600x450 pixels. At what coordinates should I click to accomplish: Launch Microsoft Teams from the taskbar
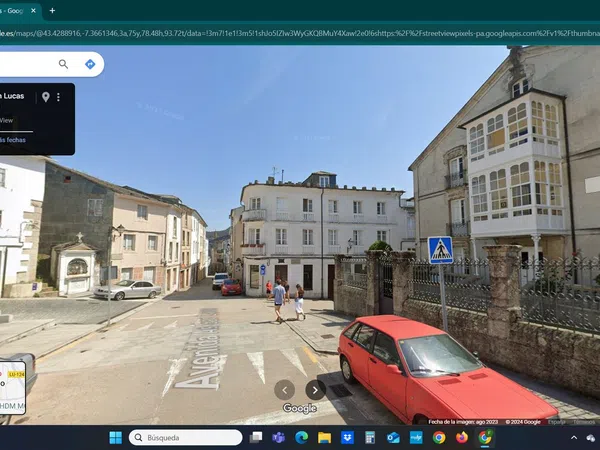click(x=279, y=438)
